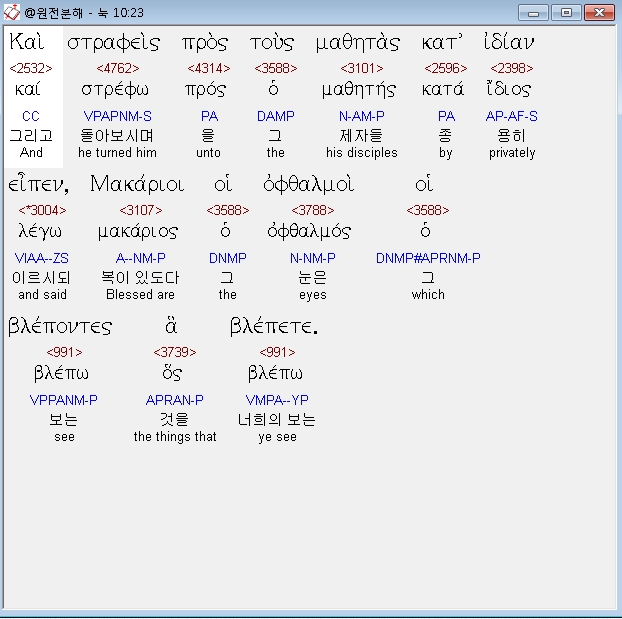Open Strong's number <3739>
The width and height of the screenshot is (622, 619).
click(175, 352)
